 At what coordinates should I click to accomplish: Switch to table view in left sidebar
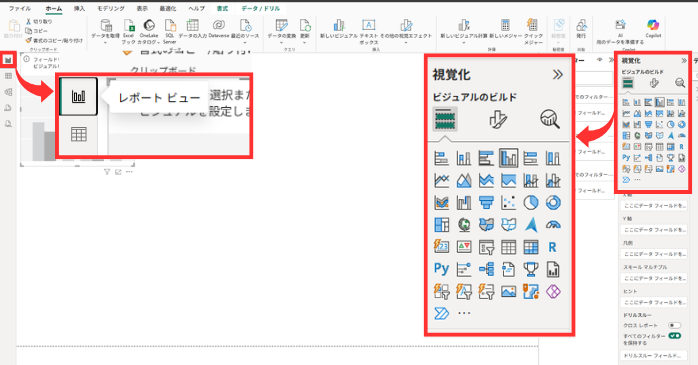coord(8,76)
